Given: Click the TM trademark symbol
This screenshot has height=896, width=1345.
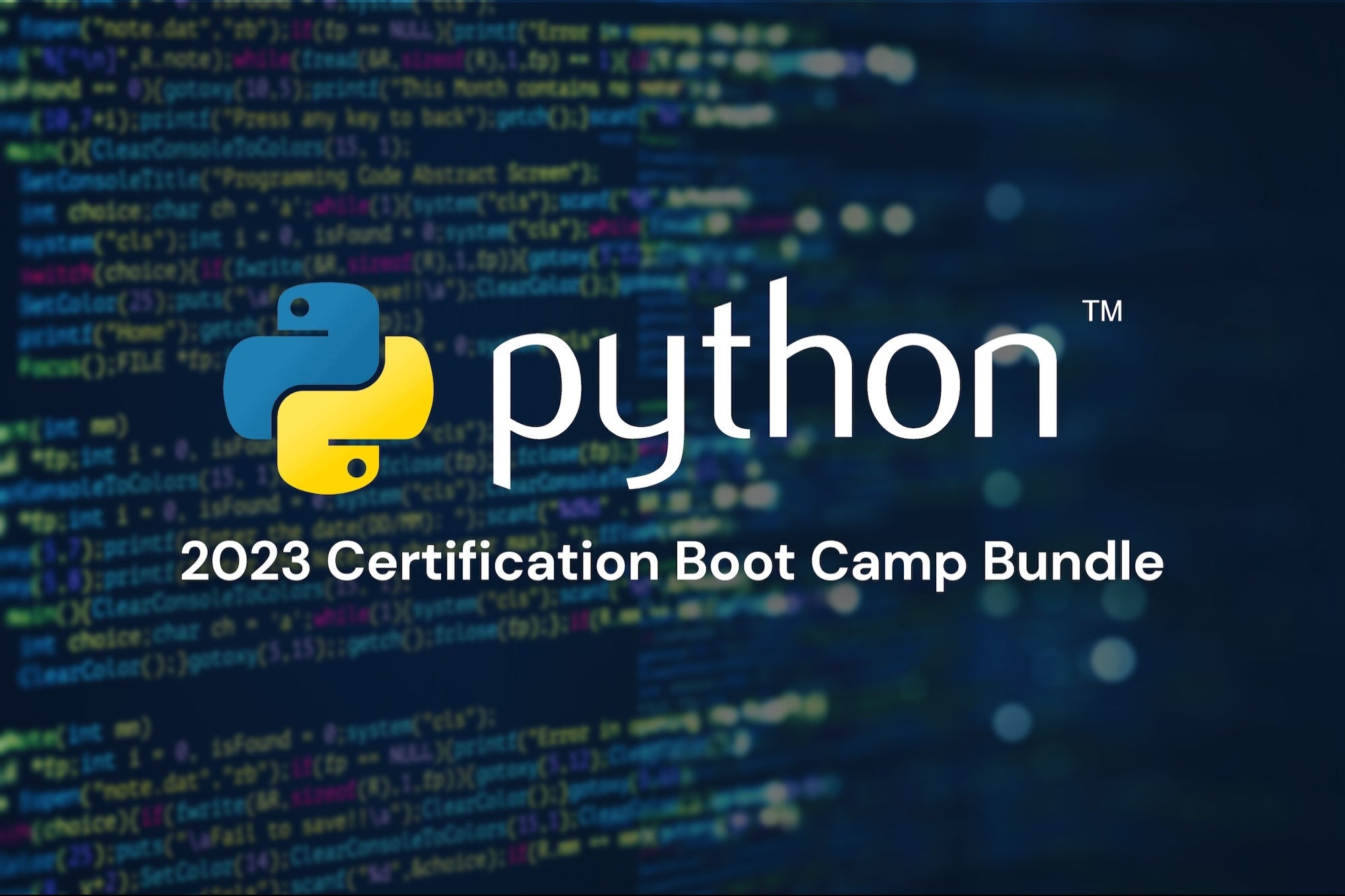Looking at the screenshot, I should click(1103, 311).
